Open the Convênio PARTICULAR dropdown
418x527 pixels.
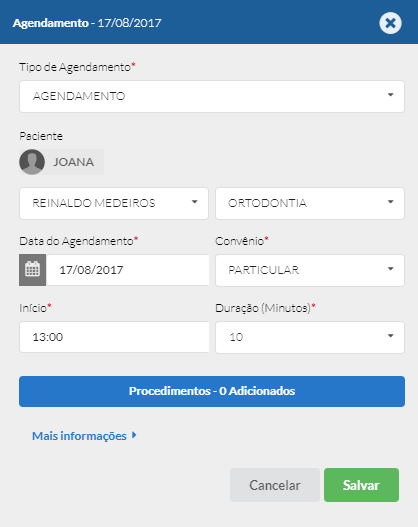pos(310,270)
